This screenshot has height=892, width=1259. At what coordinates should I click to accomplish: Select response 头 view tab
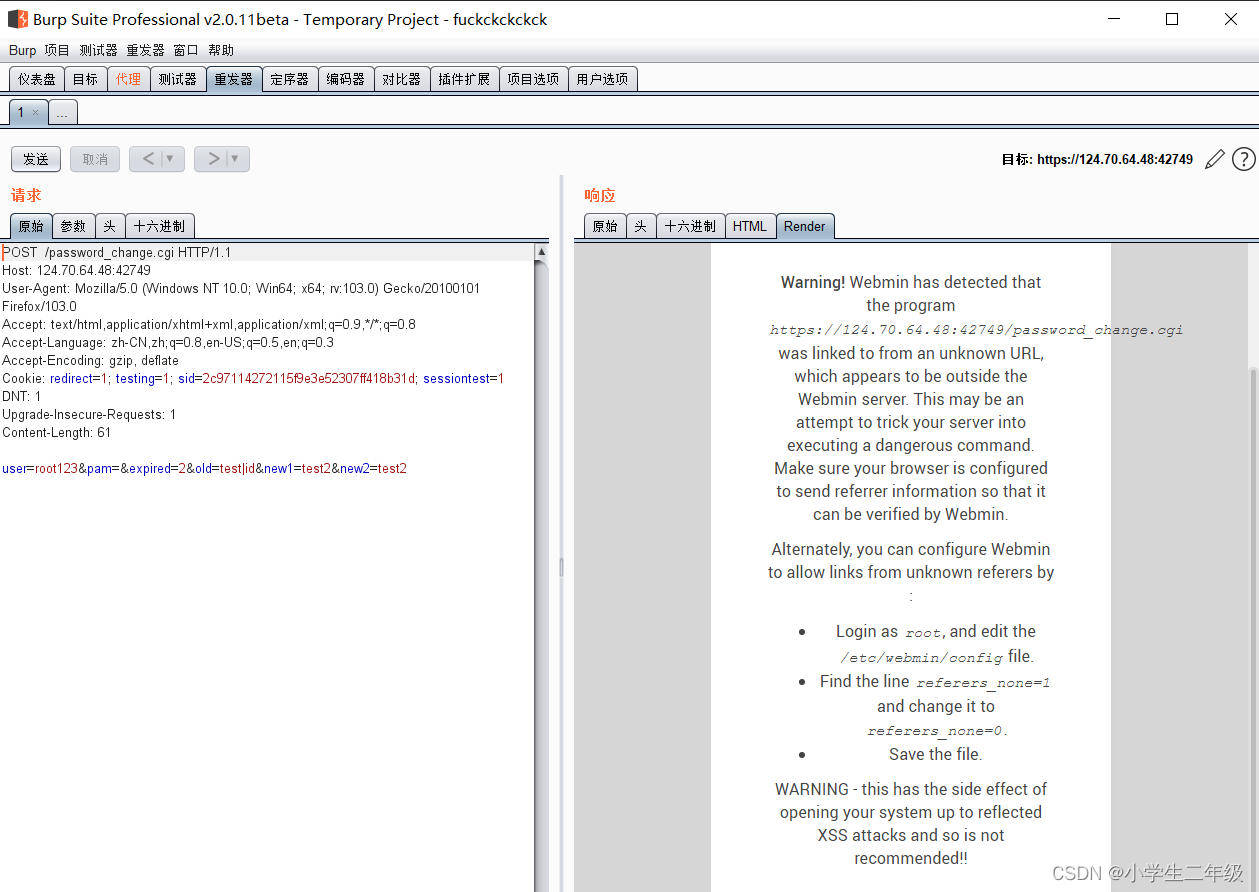point(641,226)
